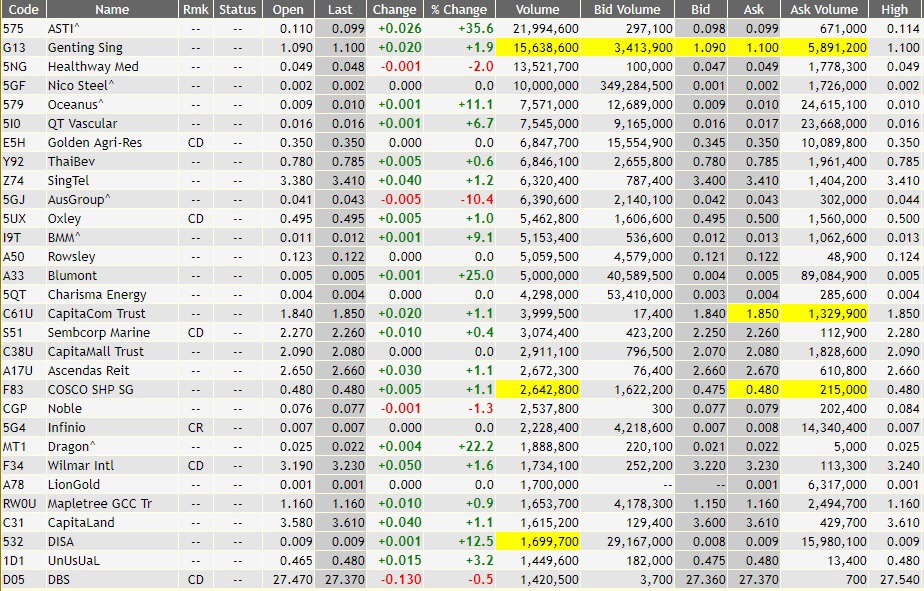Select the Ascendas Reit name

point(88,371)
